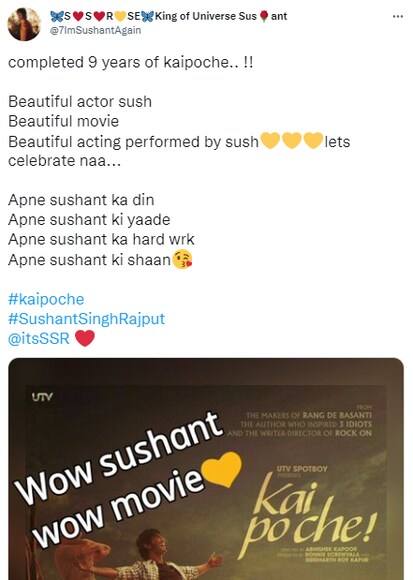Open the profile via the display name with the butterfly emojis
Viewport: 413px width, 580px height.
(169, 16)
